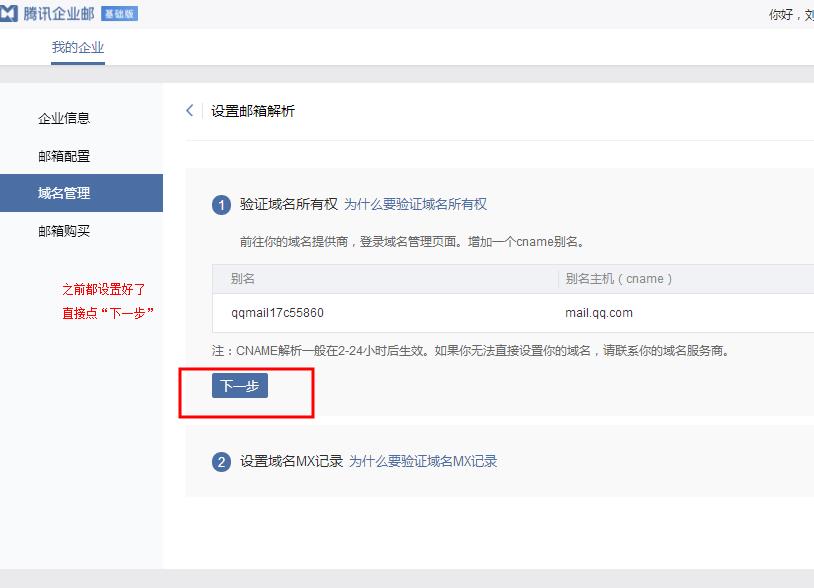Screen dimensions: 814x588
Task: Click the mail.qq.com cname host value
Action: (598, 313)
